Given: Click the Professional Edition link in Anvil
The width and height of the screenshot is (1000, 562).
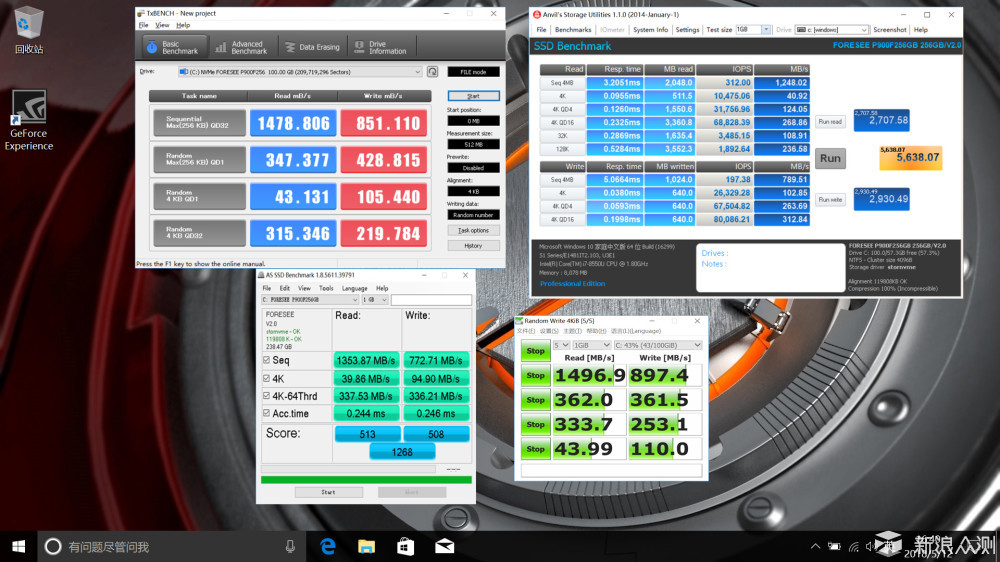Looking at the screenshot, I should tap(572, 283).
